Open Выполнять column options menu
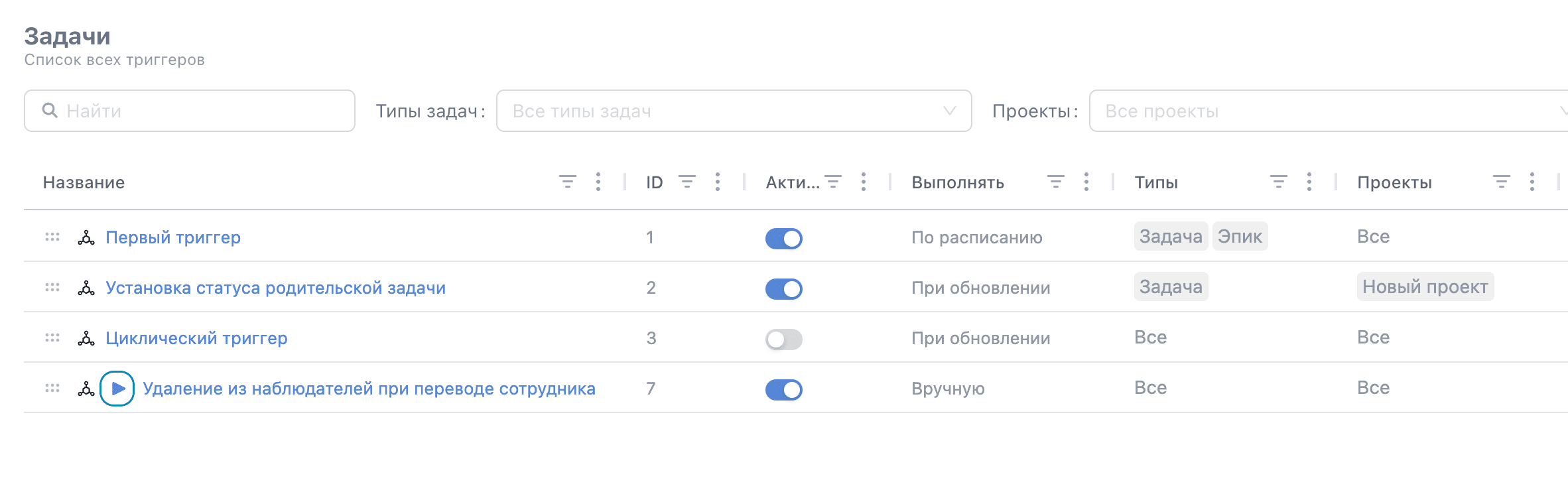This screenshot has height=496, width=1568. click(1086, 182)
